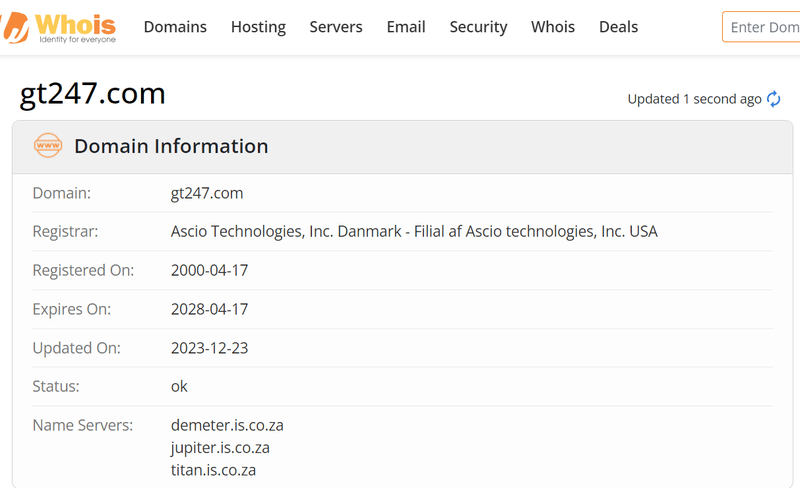
Task: Select the Domain value gt247.com
Action: pyautogui.click(x=207, y=193)
